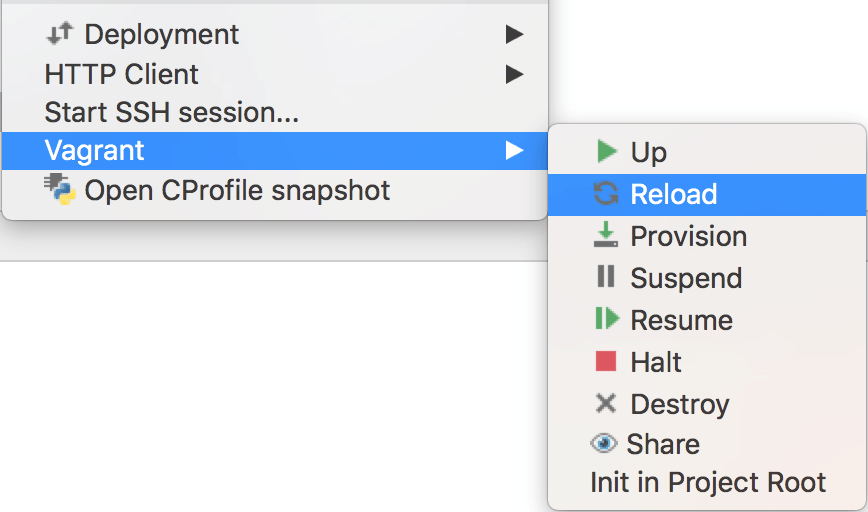This screenshot has height=512, width=868.
Task: Expand the HTTP Client submenu arrow
Action: click(x=514, y=74)
